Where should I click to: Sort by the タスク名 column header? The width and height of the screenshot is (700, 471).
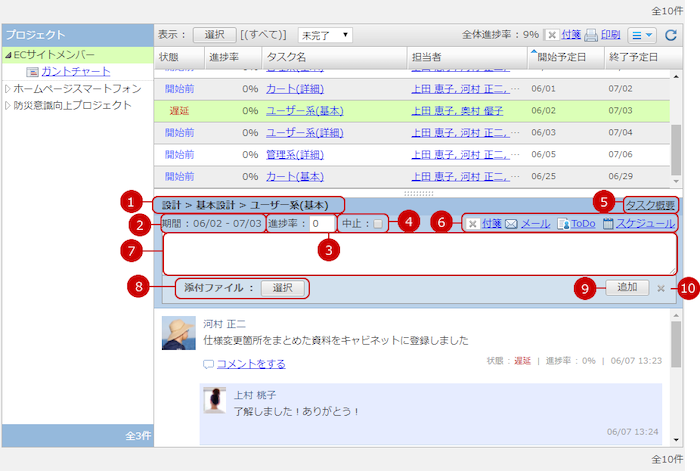pos(288,57)
